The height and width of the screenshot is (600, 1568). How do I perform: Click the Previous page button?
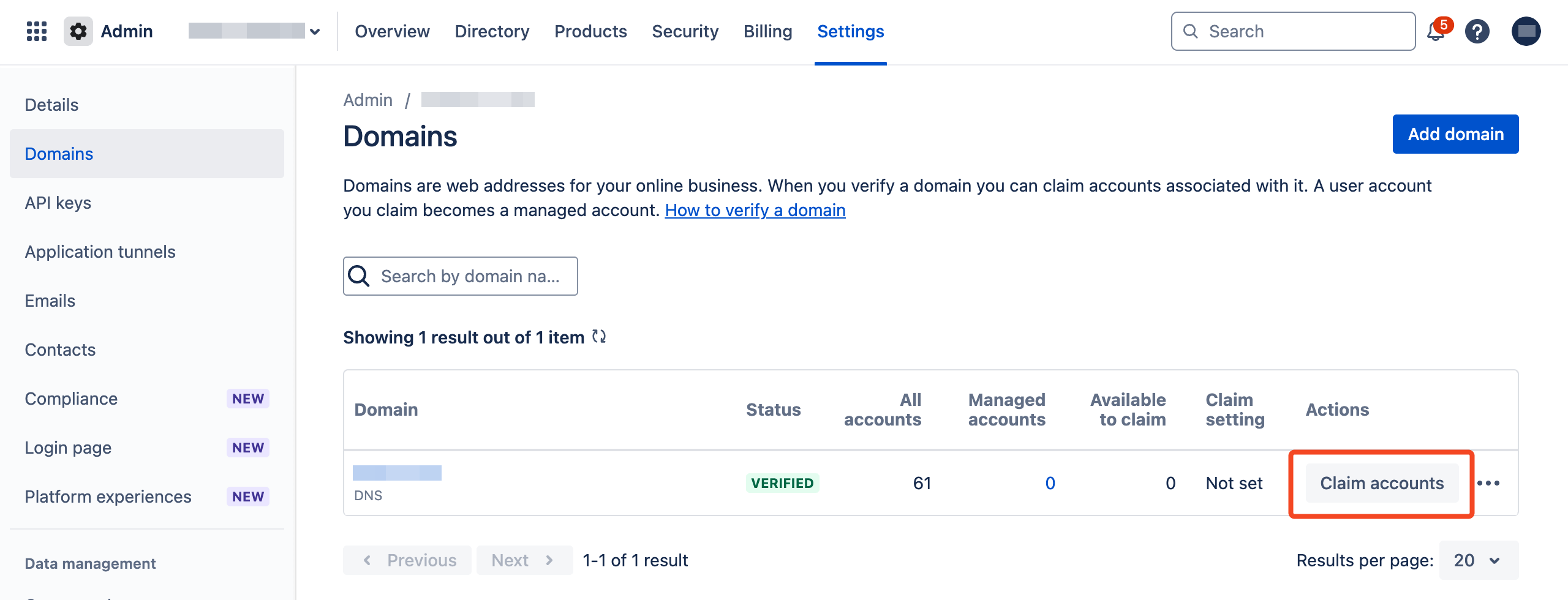click(x=407, y=560)
